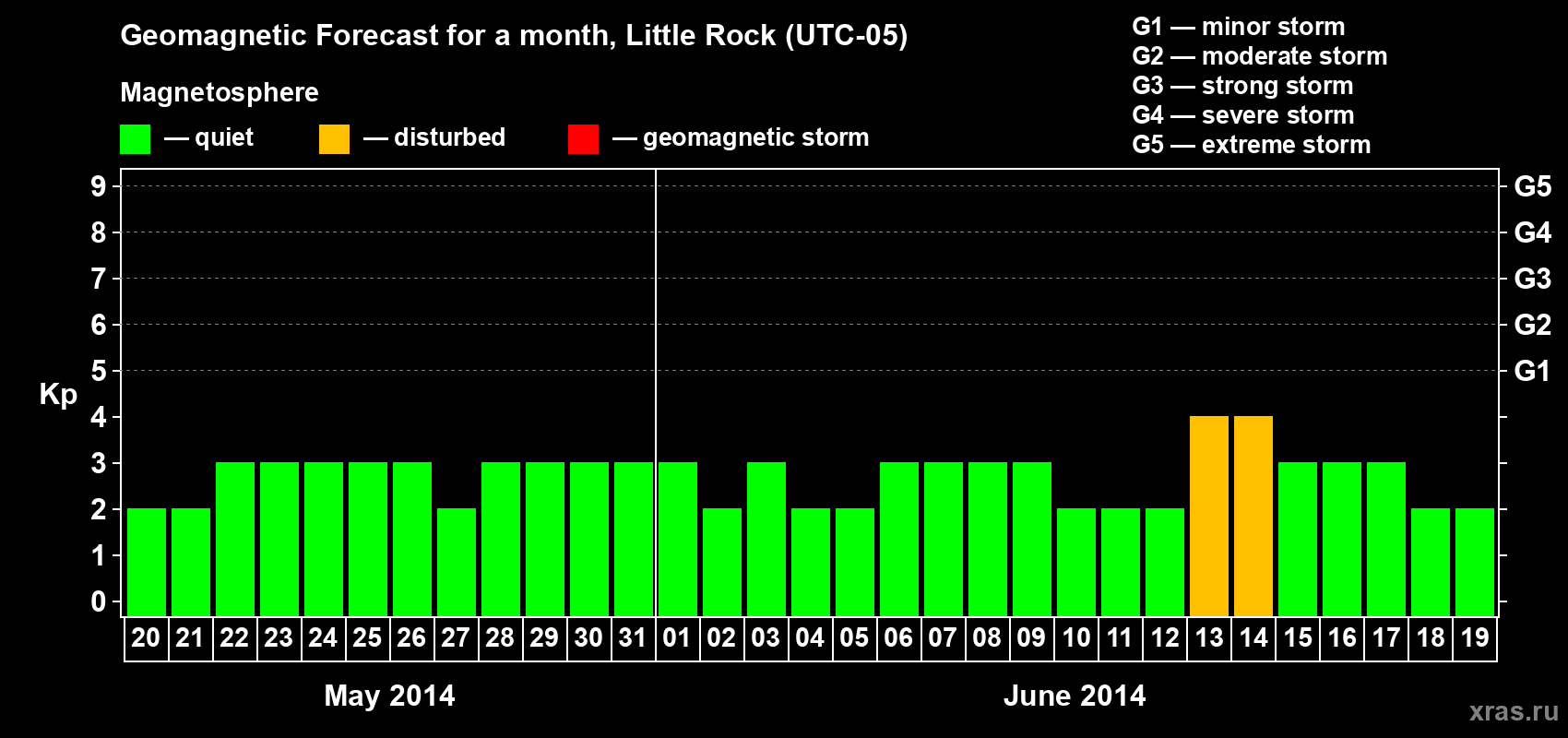Click the Kp axis title
The height and width of the screenshot is (738, 1568).
click(58, 395)
